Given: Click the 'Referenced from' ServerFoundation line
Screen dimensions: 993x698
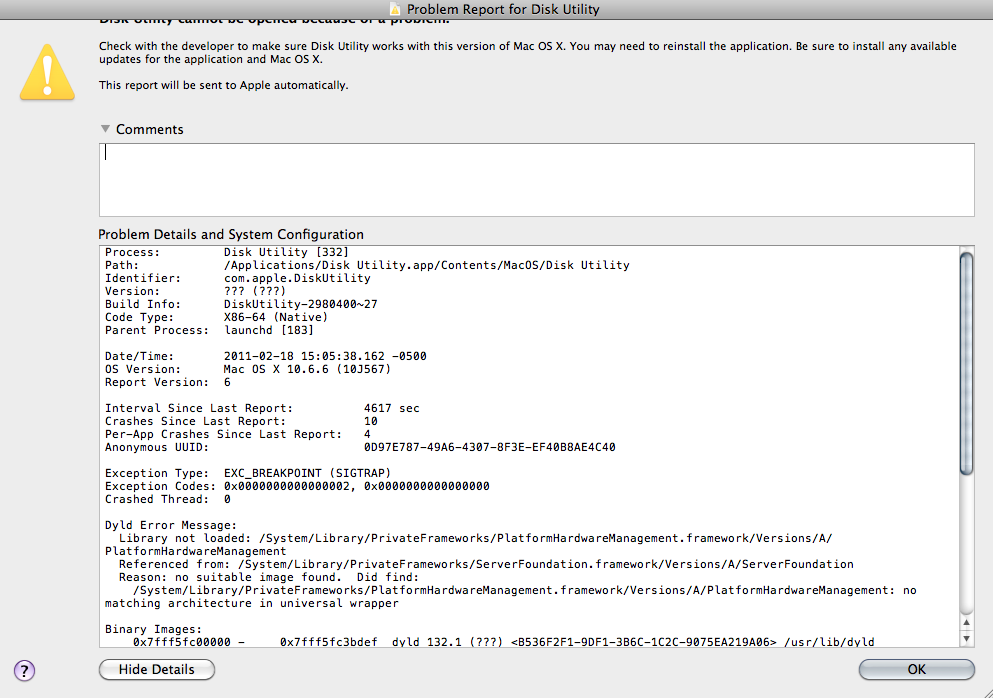Looking at the screenshot, I should pos(486,564).
